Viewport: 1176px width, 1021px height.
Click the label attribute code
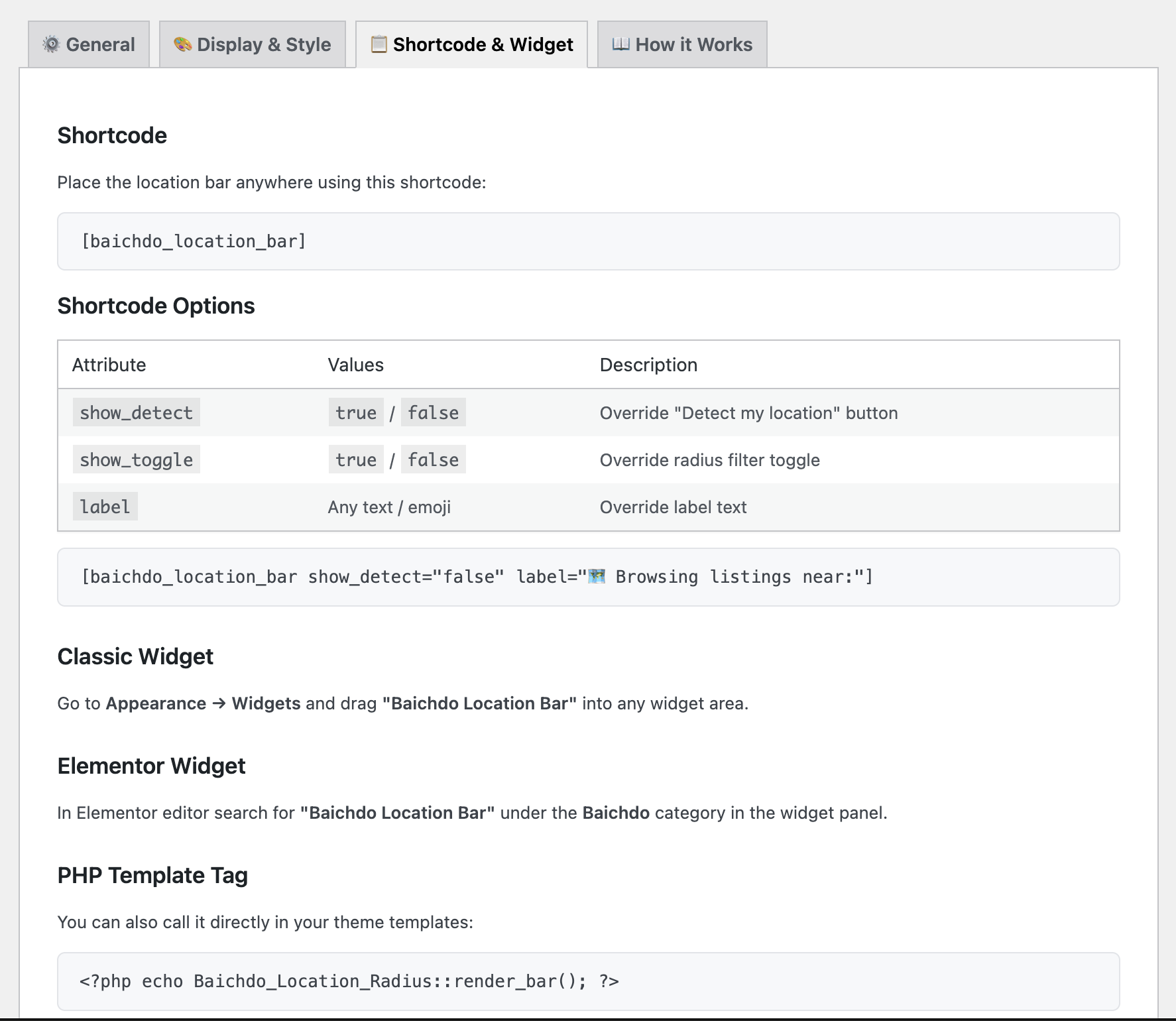pos(105,507)
